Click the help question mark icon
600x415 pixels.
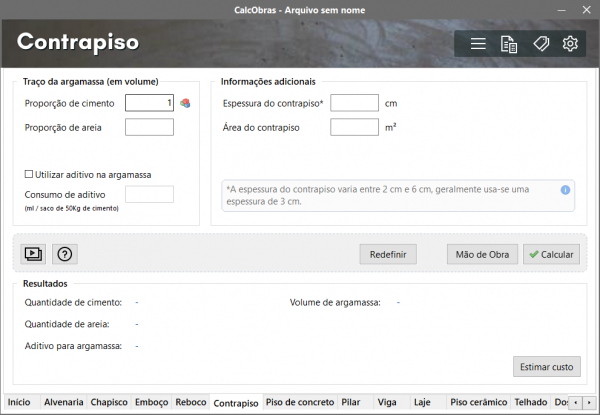tap(64, 254)
